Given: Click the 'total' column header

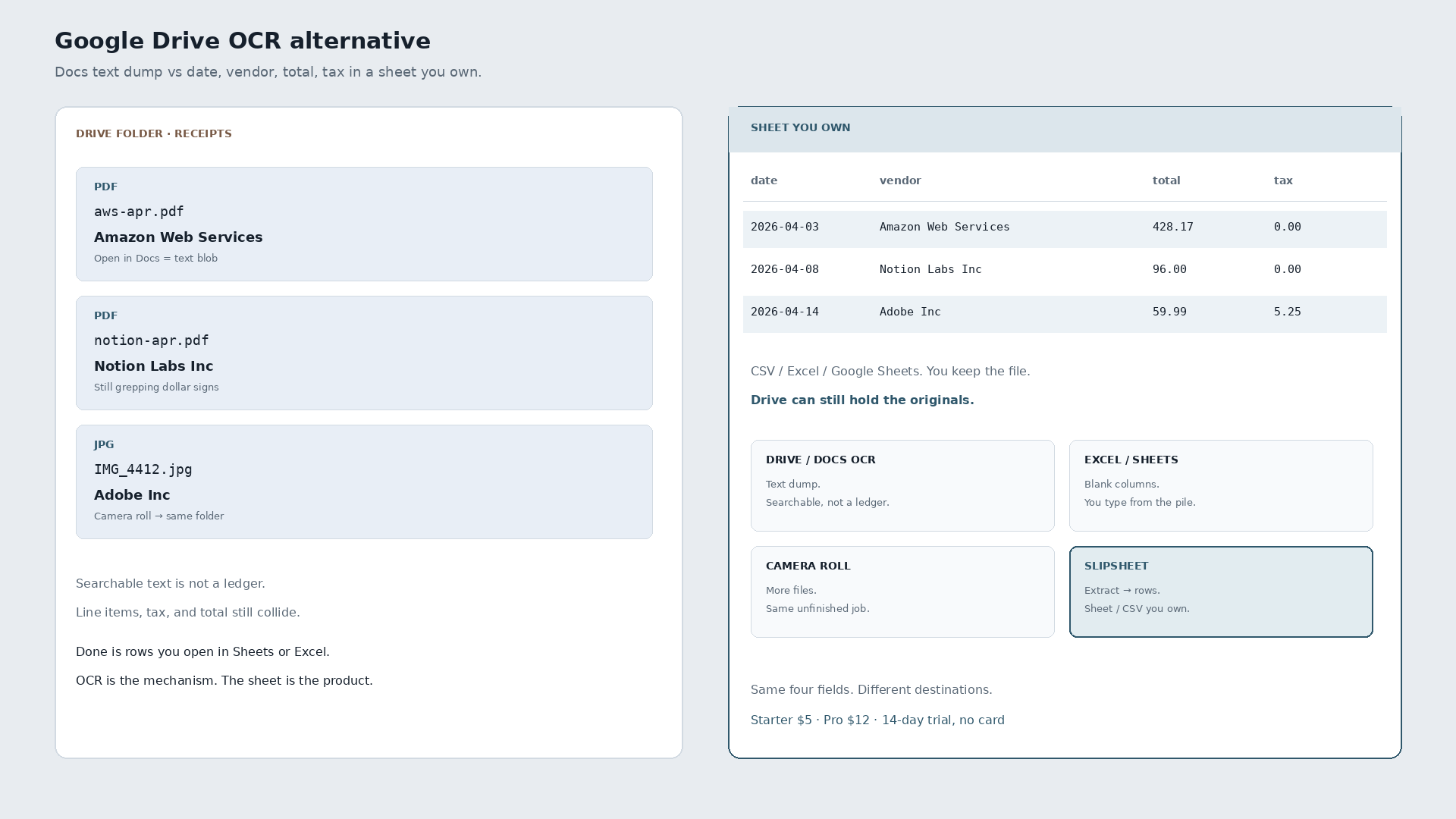Looking at the screenshot, I should 1166,180.
